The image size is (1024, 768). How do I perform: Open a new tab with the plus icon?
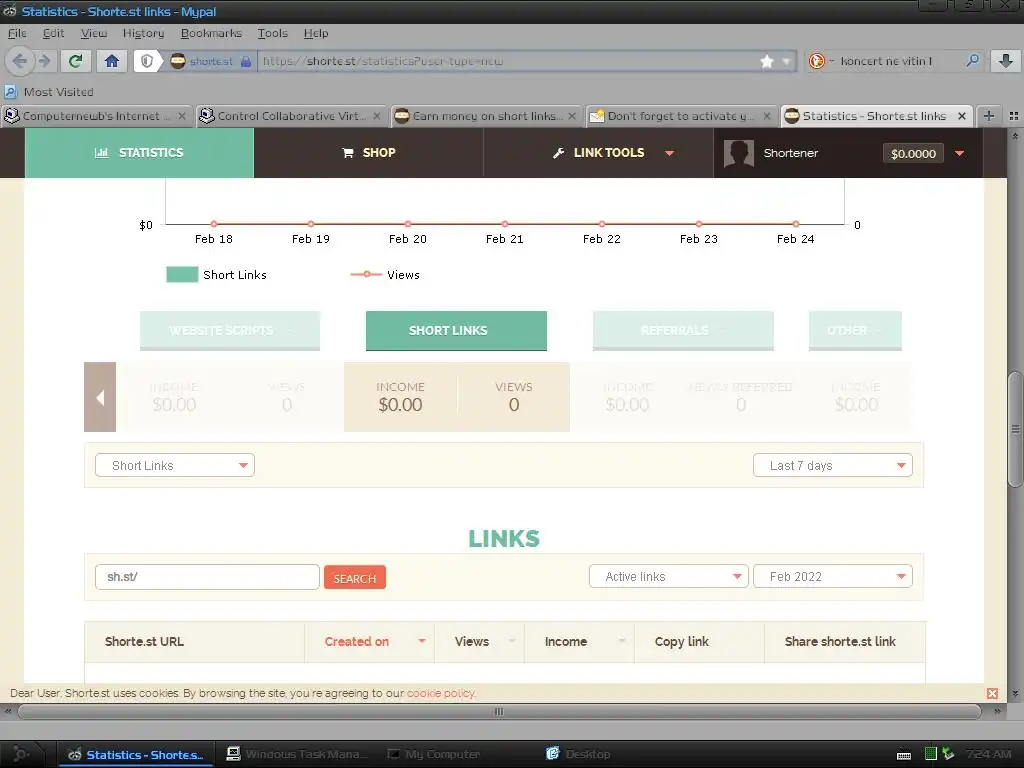click(989, 116)
